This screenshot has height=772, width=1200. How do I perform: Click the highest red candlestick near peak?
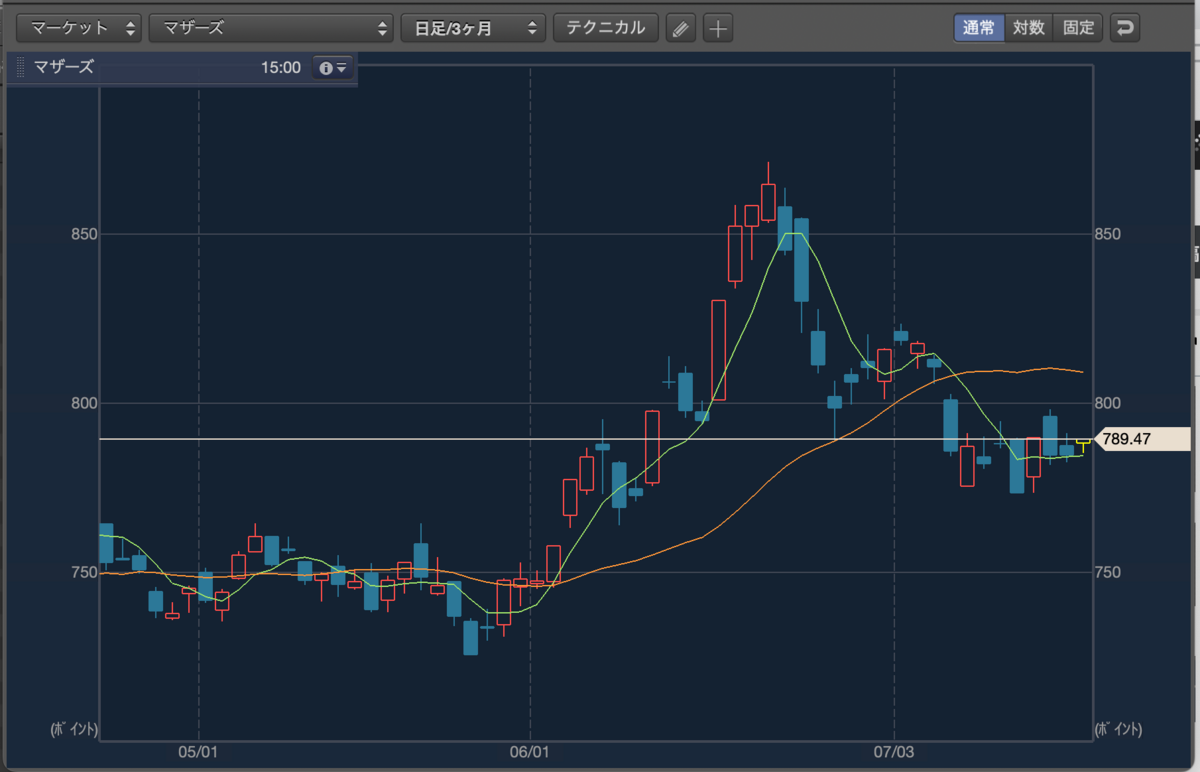[x=768, y=201]
